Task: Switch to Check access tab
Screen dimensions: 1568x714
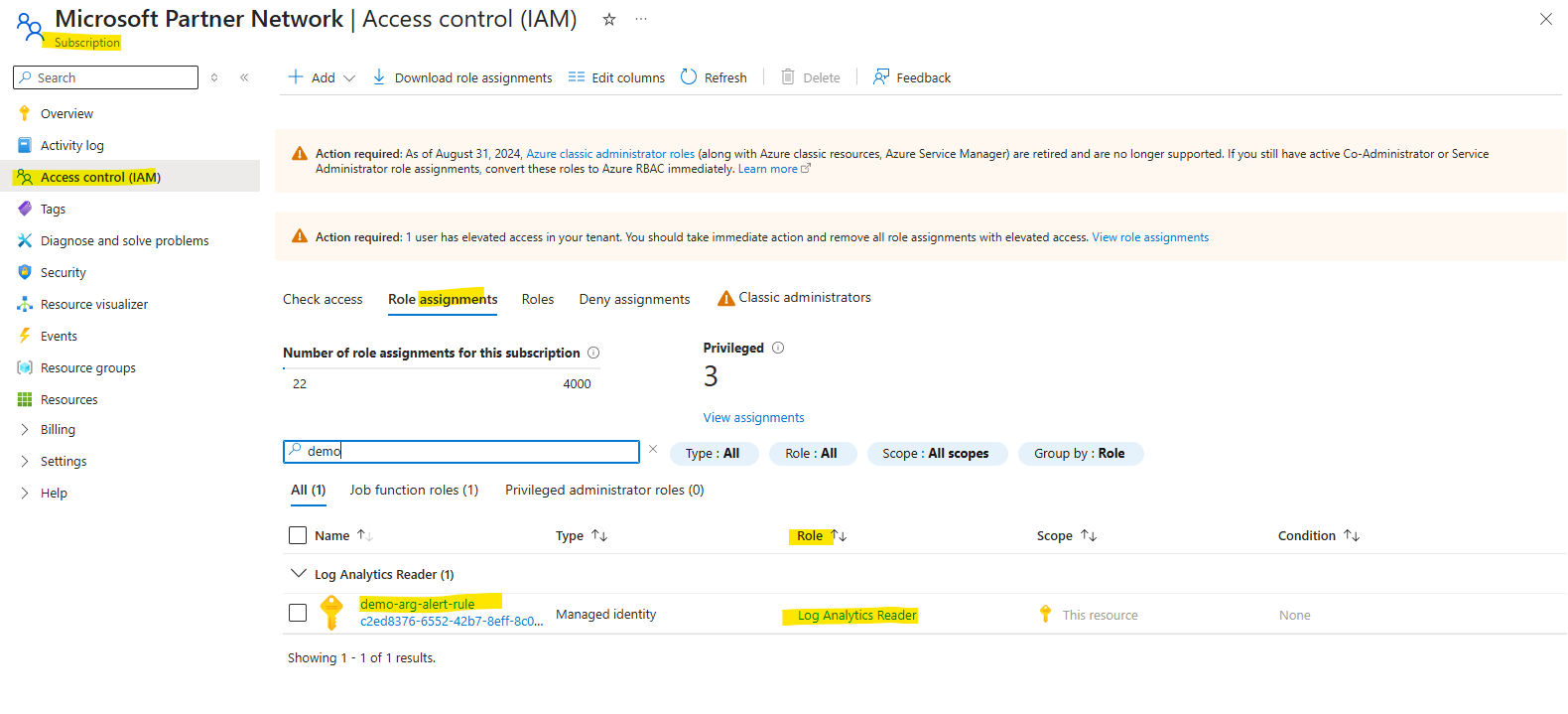Action: pyautogui.click(x=323, y=299)
